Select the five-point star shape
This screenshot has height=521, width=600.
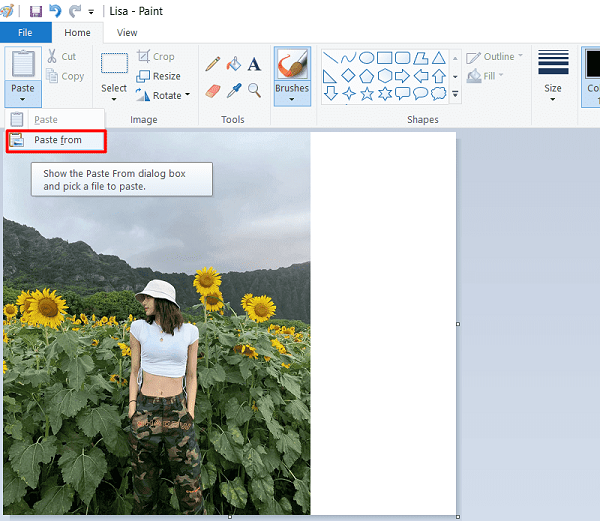pyautogui.click(x=366, y=93)
